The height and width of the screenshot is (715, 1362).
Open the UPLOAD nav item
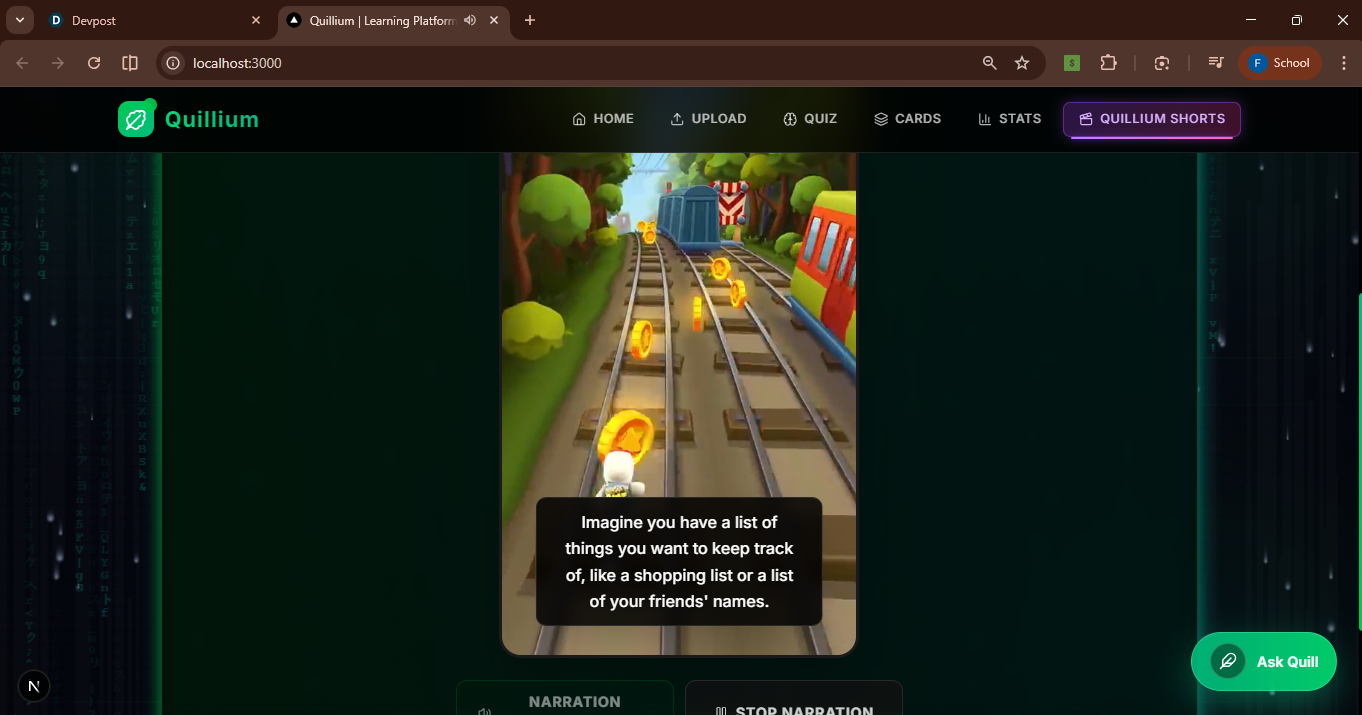(x=708, y=118)
